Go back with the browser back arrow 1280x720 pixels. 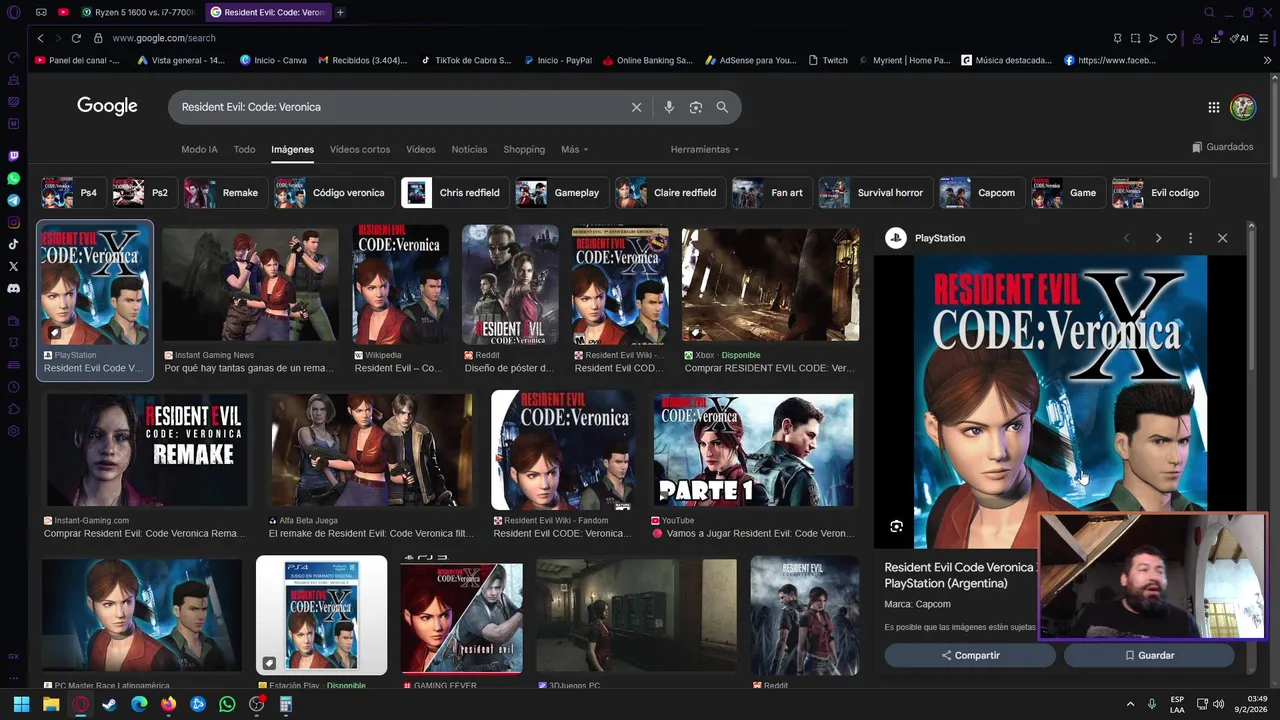pyautogui.click(x=40, y=38)
